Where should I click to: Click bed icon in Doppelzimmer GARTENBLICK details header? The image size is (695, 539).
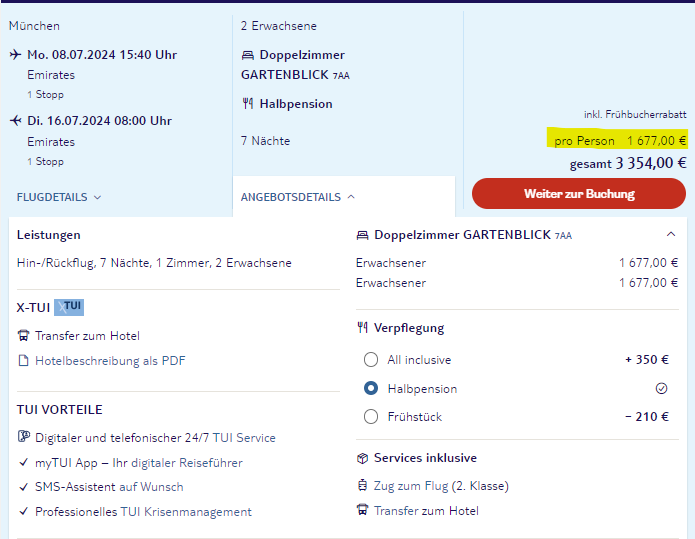tap(363, 235)
